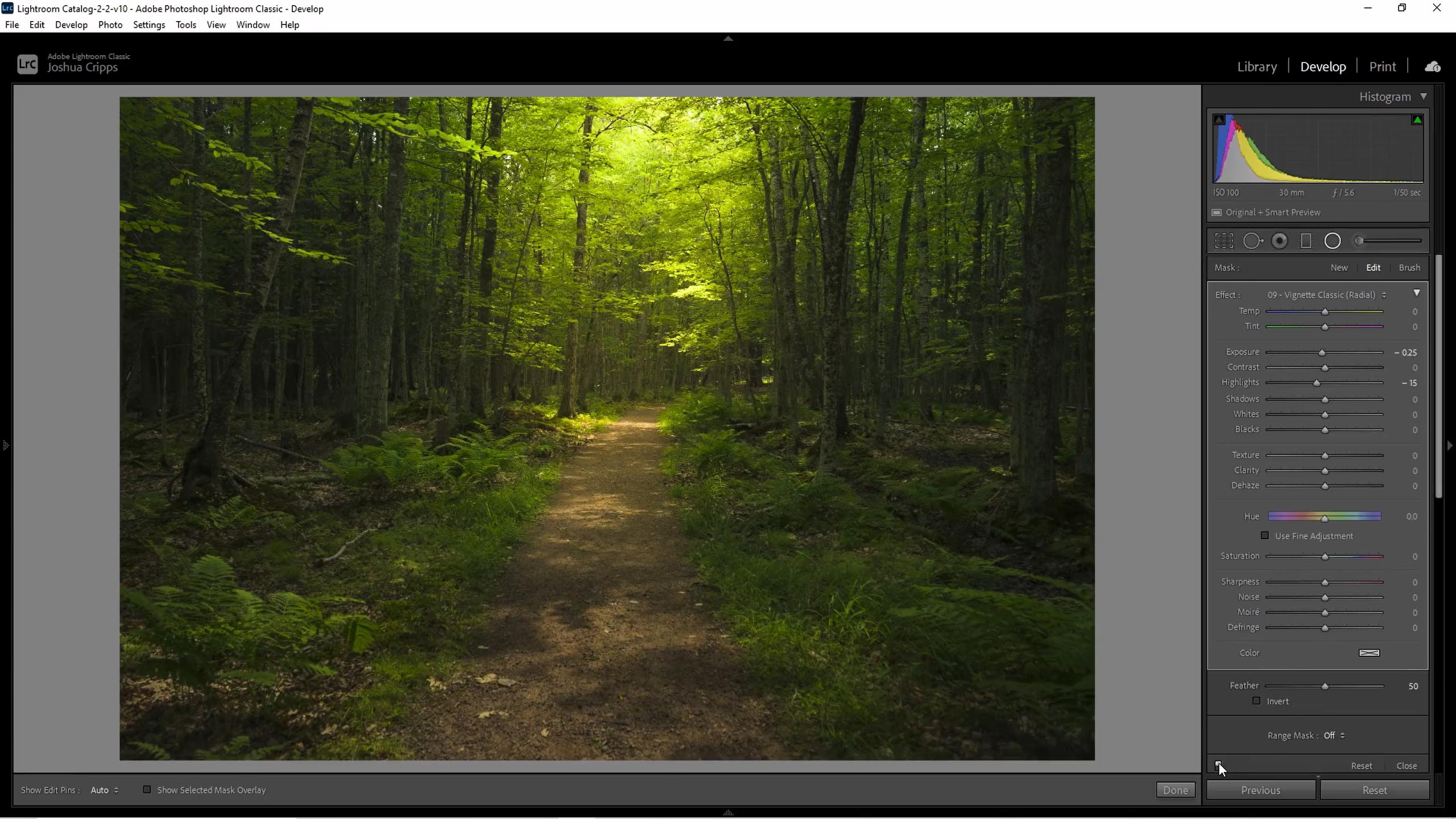Click the large Reset button
This screenshot has width=1456, height=819.
[1375, 790]
